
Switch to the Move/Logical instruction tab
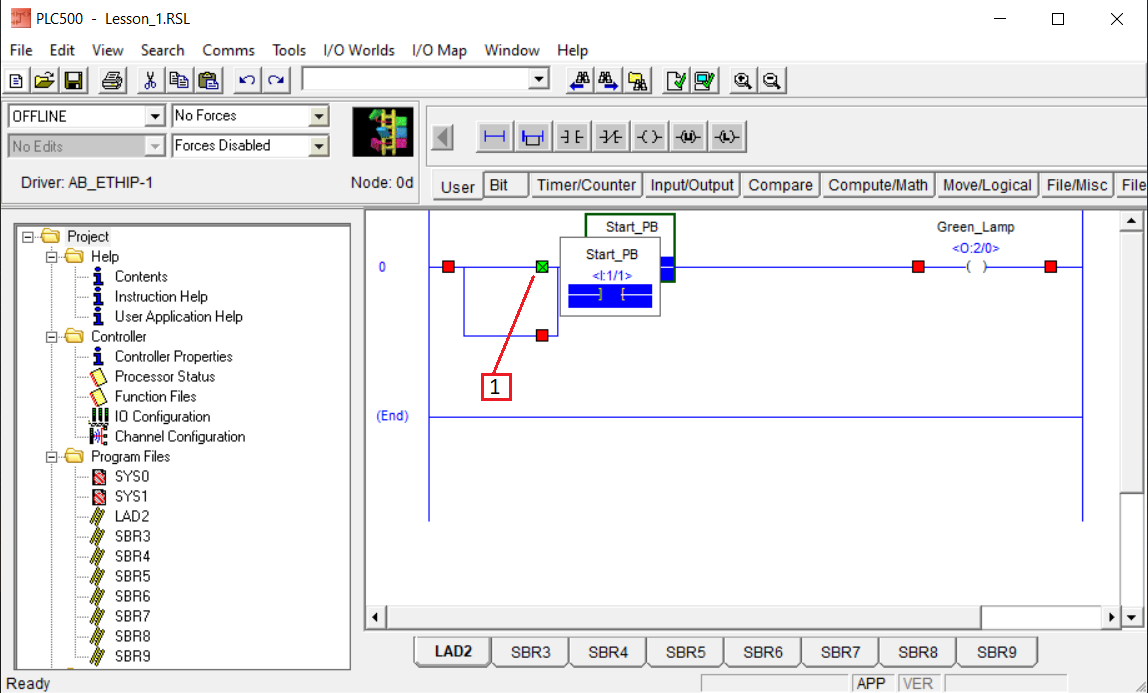tap(987, 185)
